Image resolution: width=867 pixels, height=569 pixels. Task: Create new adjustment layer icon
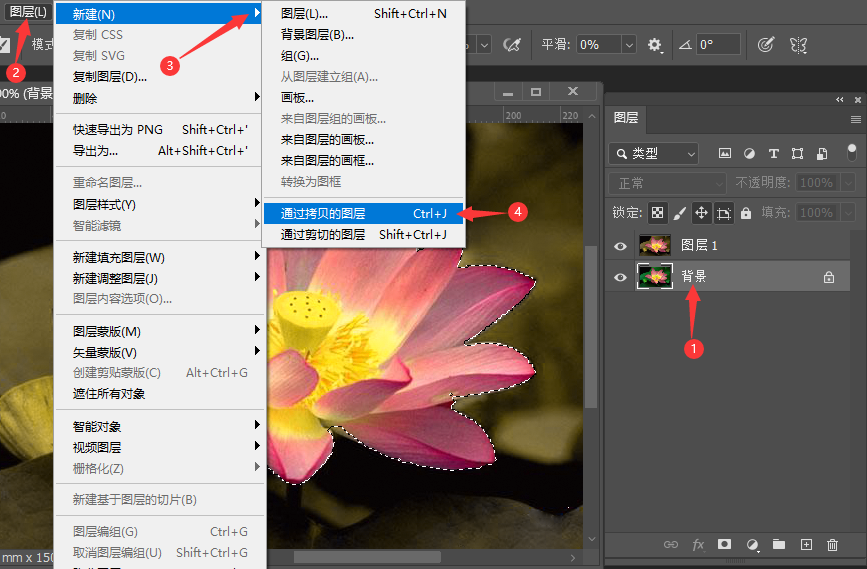[752, 545]
